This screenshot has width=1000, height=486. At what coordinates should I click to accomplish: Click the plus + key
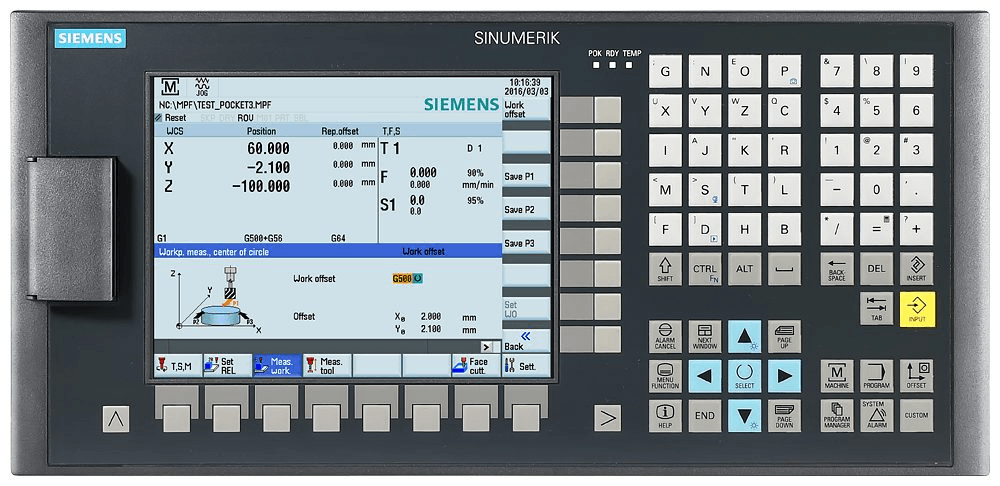click(x=916, y=230)
